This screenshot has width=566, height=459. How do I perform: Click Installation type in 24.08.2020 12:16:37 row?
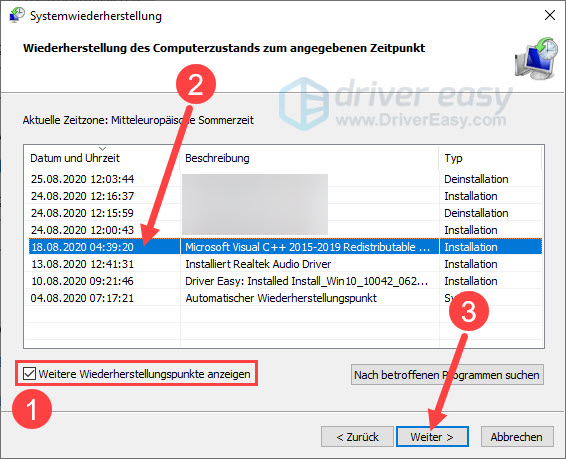tap(471, 196)
